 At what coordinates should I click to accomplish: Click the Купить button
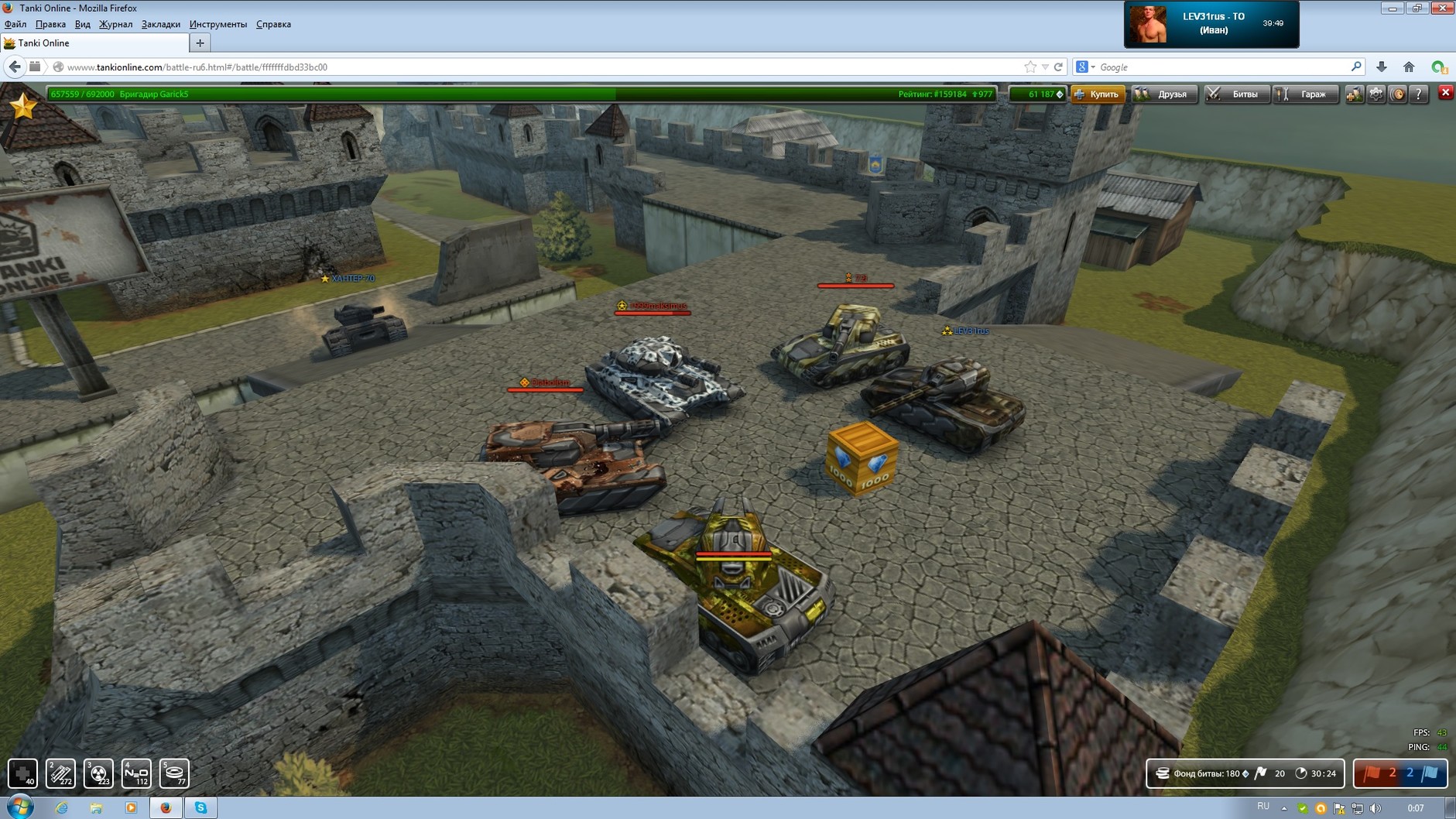[x=1098, y=94]
